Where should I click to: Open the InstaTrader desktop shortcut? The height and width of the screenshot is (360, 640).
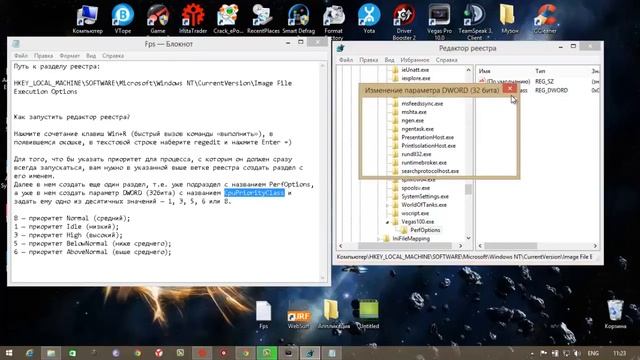coord(193,18)
